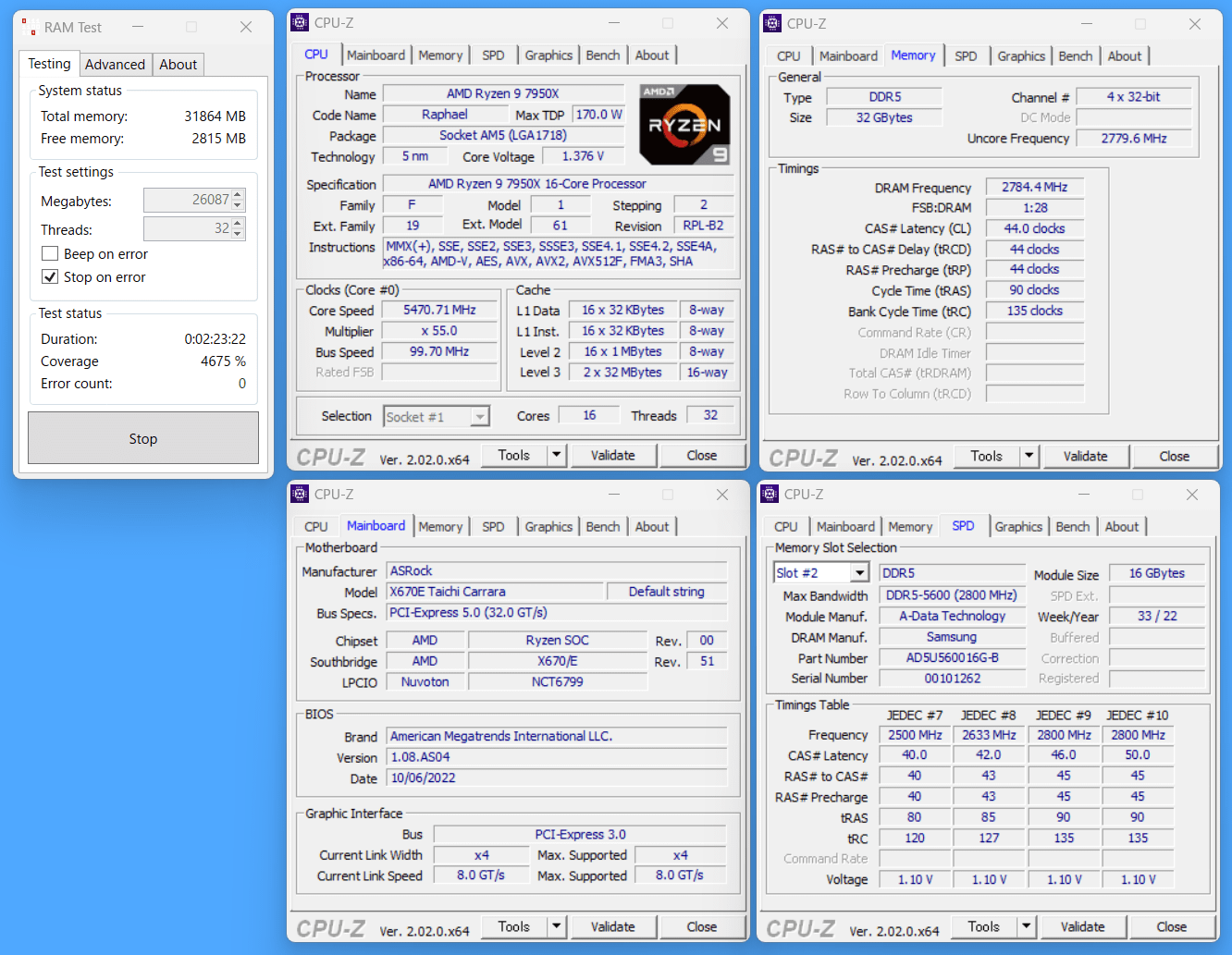1232x955 pixels.
Task: Open the SPD tab in the Memory tab window
Action: (966, 56)
